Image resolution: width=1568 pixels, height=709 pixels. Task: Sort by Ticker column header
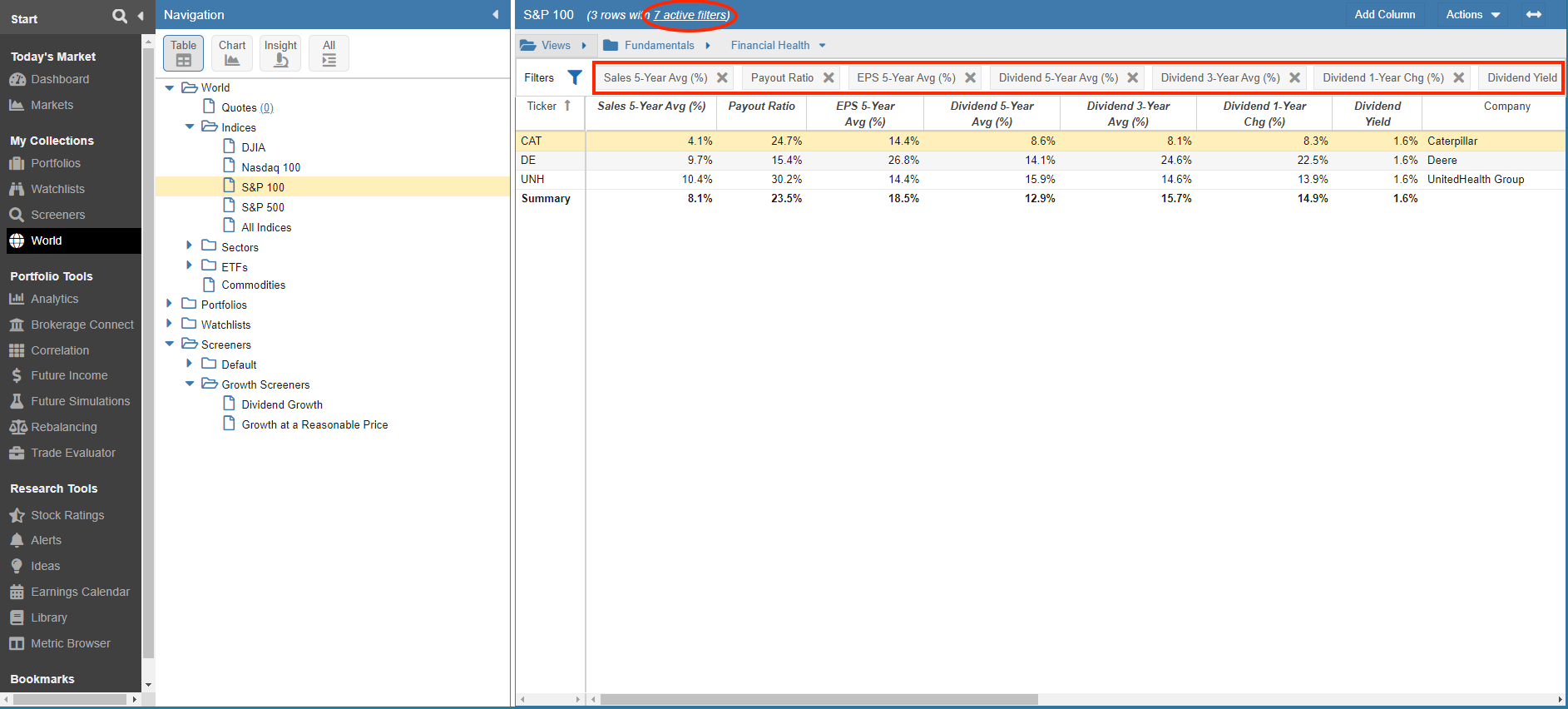pos(549,106)
